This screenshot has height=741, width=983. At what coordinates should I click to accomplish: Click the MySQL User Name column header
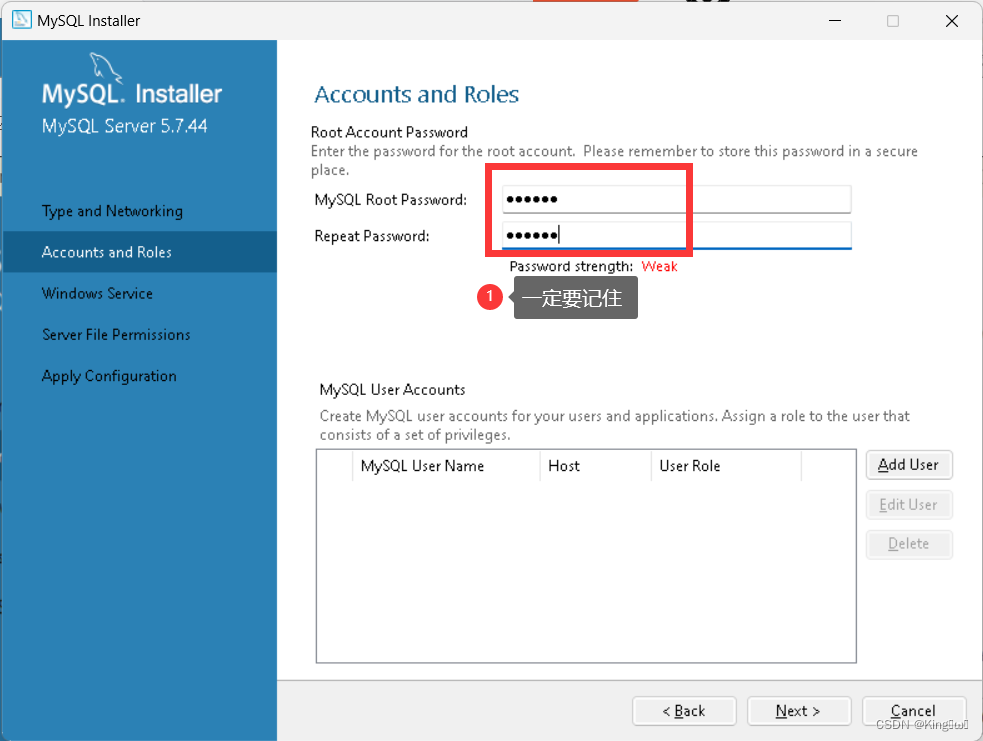(446, 466)
